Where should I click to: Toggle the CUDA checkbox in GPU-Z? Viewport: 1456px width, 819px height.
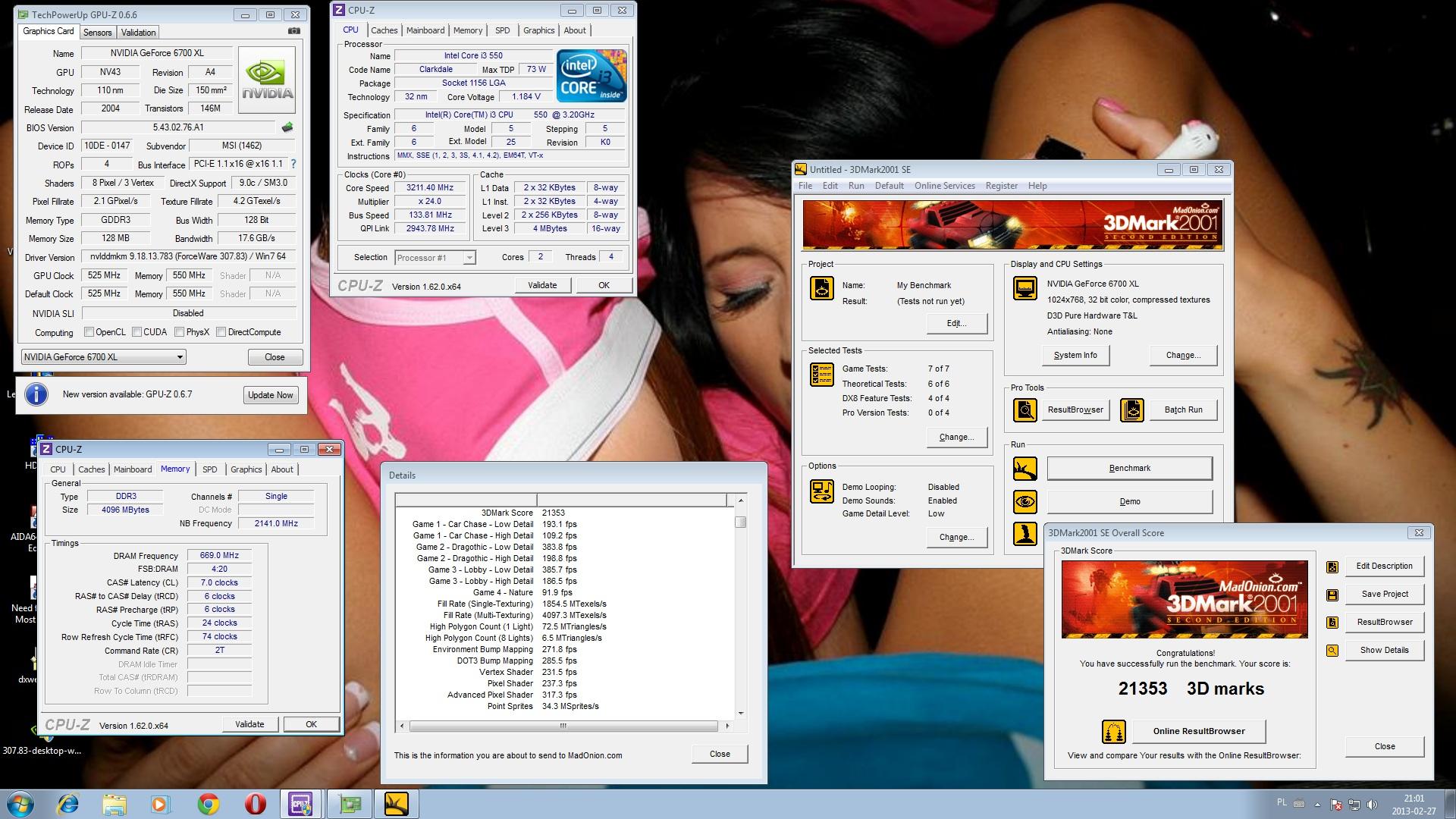(x=136, y=332)
